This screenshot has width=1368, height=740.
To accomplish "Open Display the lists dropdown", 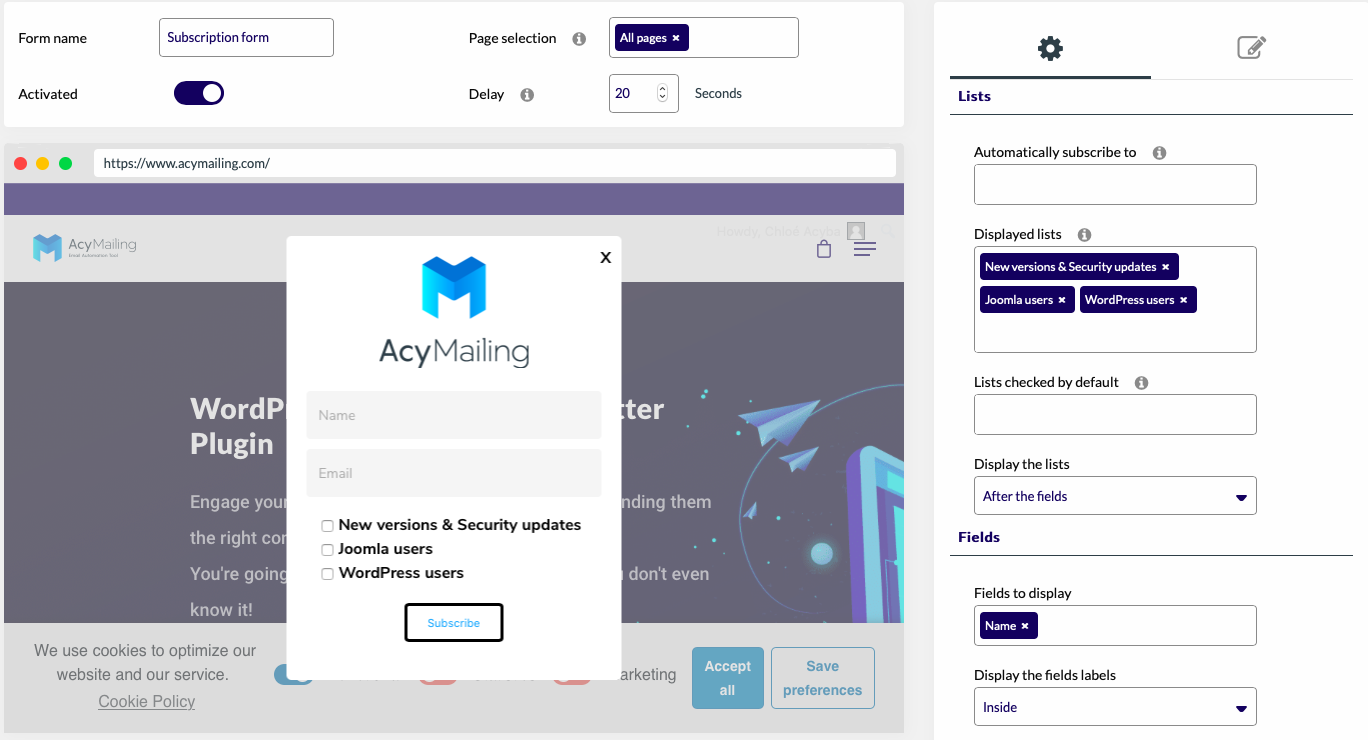I will (1115, 496).
